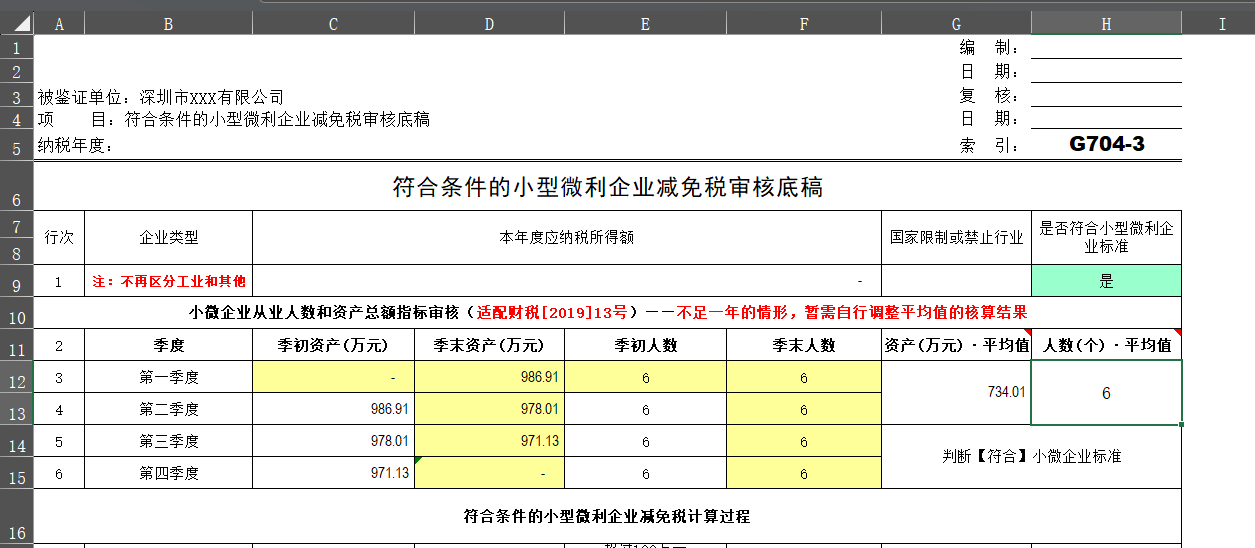Select the 978.01 quarter-end asset cell
Screen dimensions: 1255x548
489,409
